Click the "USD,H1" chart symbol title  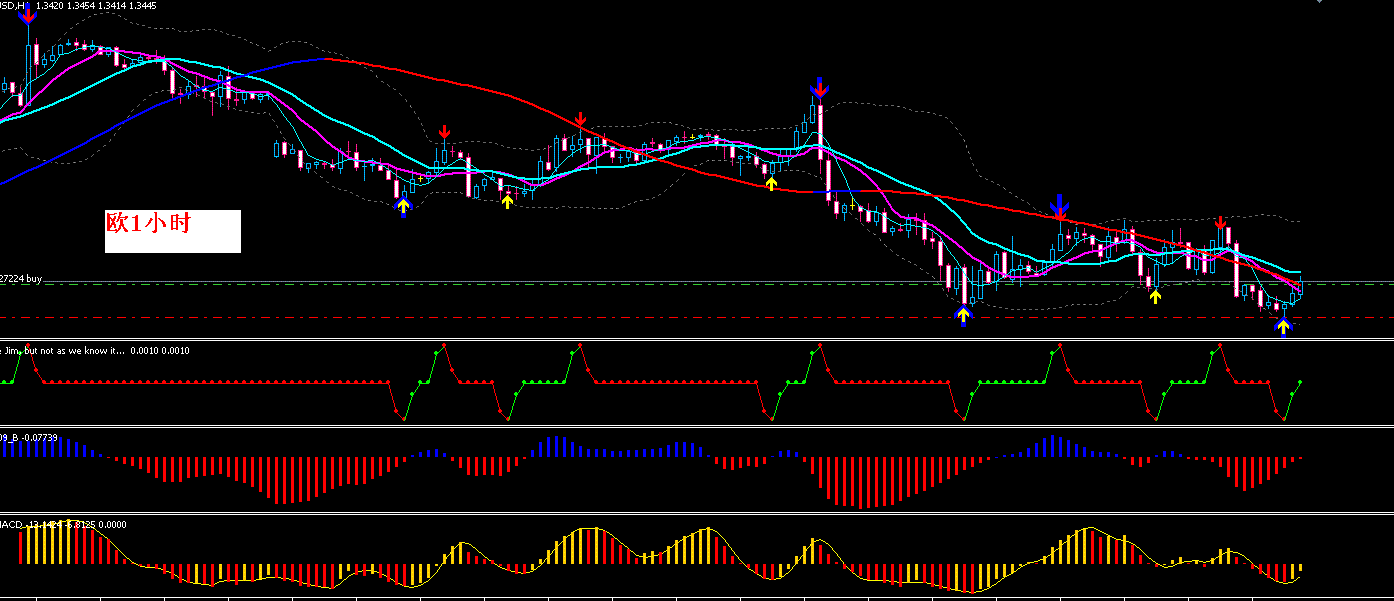pyautogui.click(x=14, y=5)
